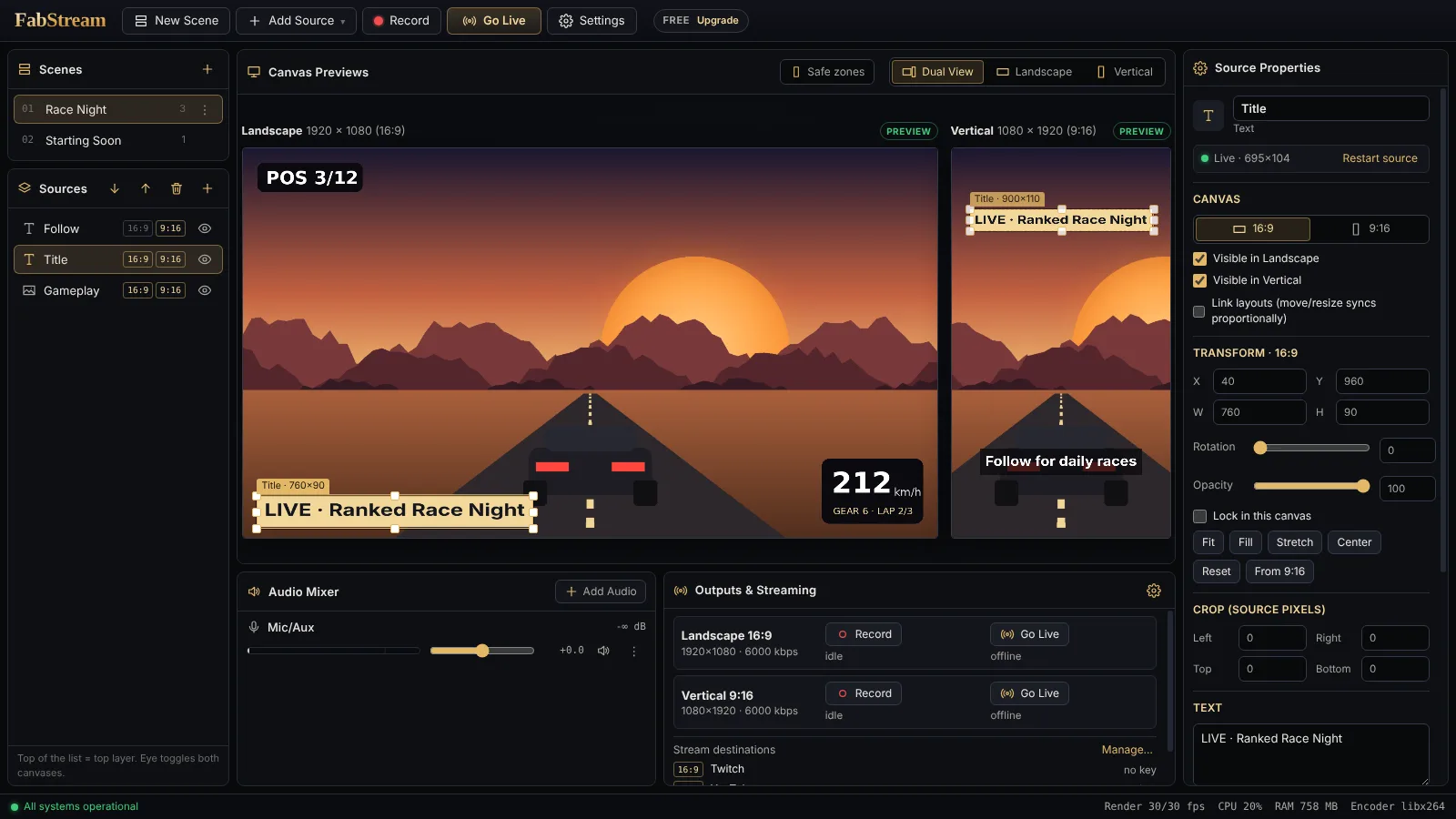
Task: Switch to Vertical view tab
Action: [x=1125, y=72]
